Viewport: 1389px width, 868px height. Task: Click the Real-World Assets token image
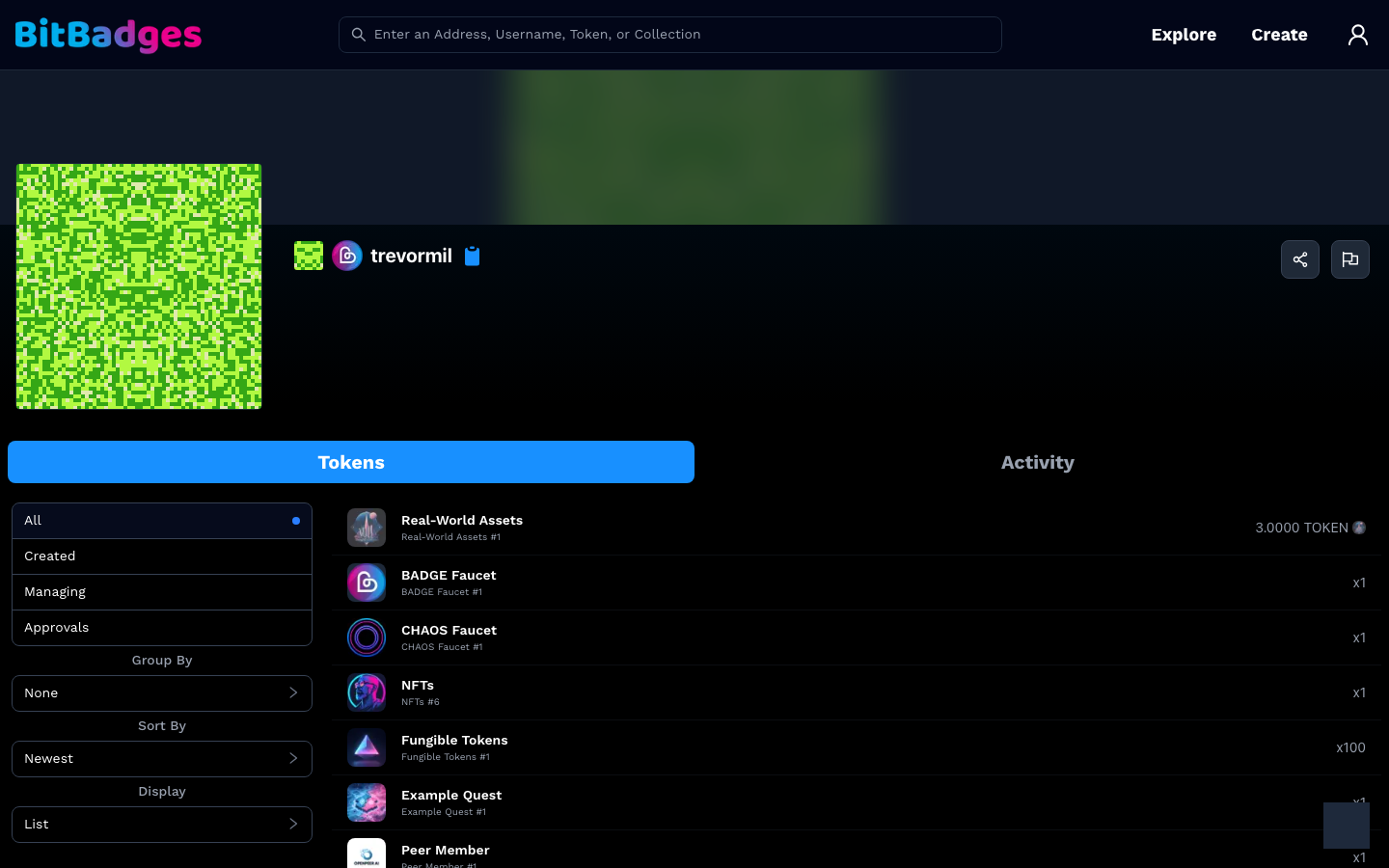pyautogui.click(x=367, y=528)
